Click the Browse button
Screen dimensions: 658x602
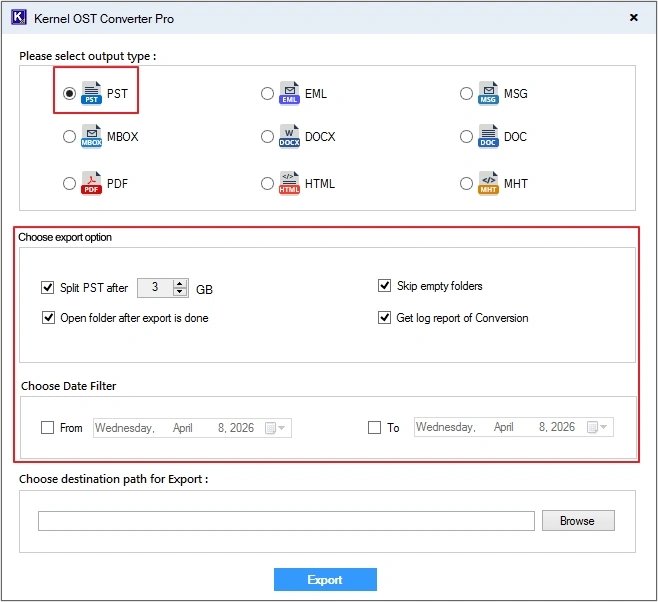tap(578, 521)
